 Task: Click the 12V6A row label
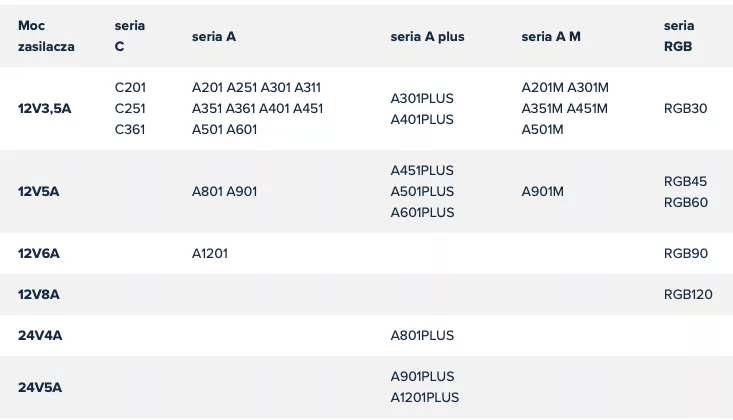pos(38,253)
